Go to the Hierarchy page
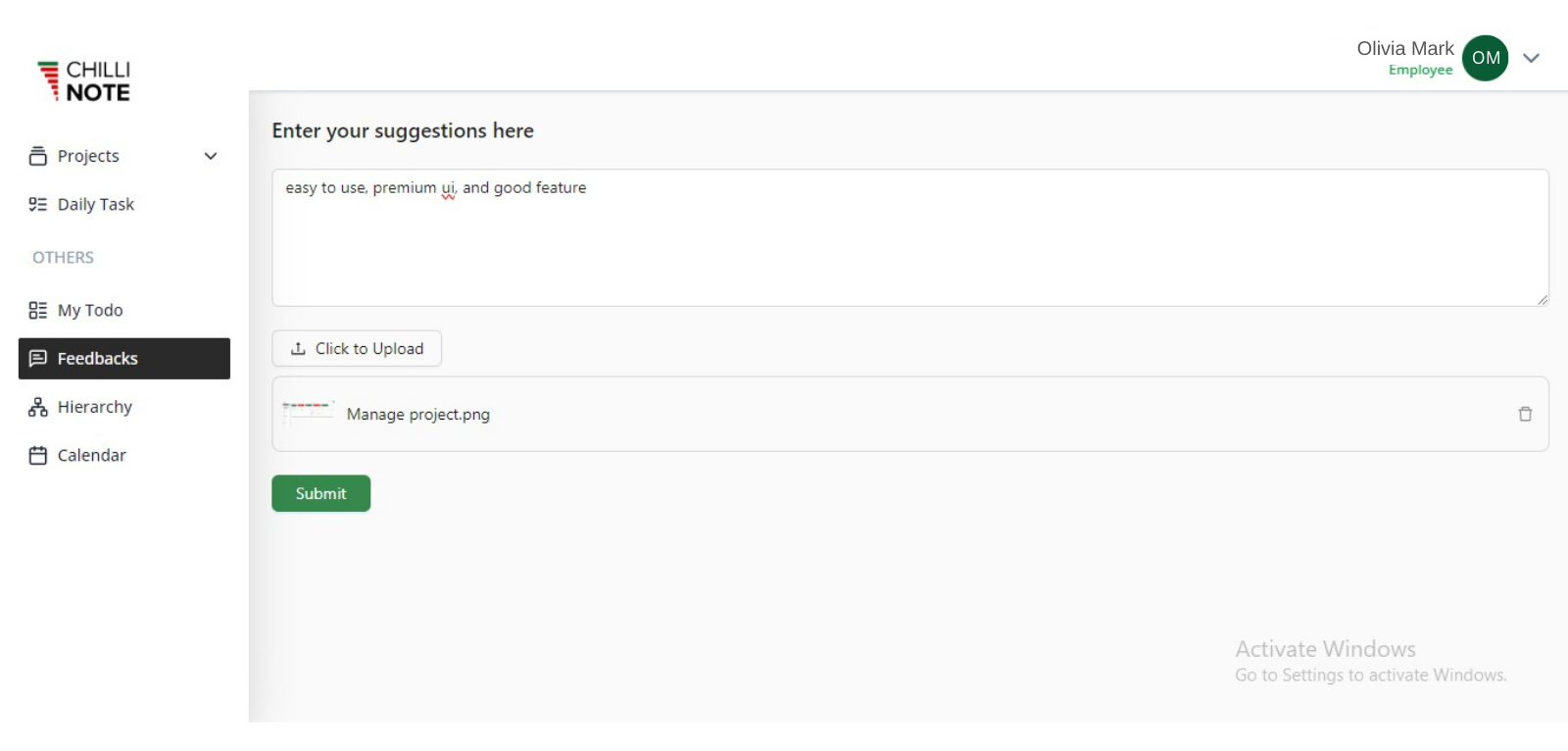 click(94, 407)
